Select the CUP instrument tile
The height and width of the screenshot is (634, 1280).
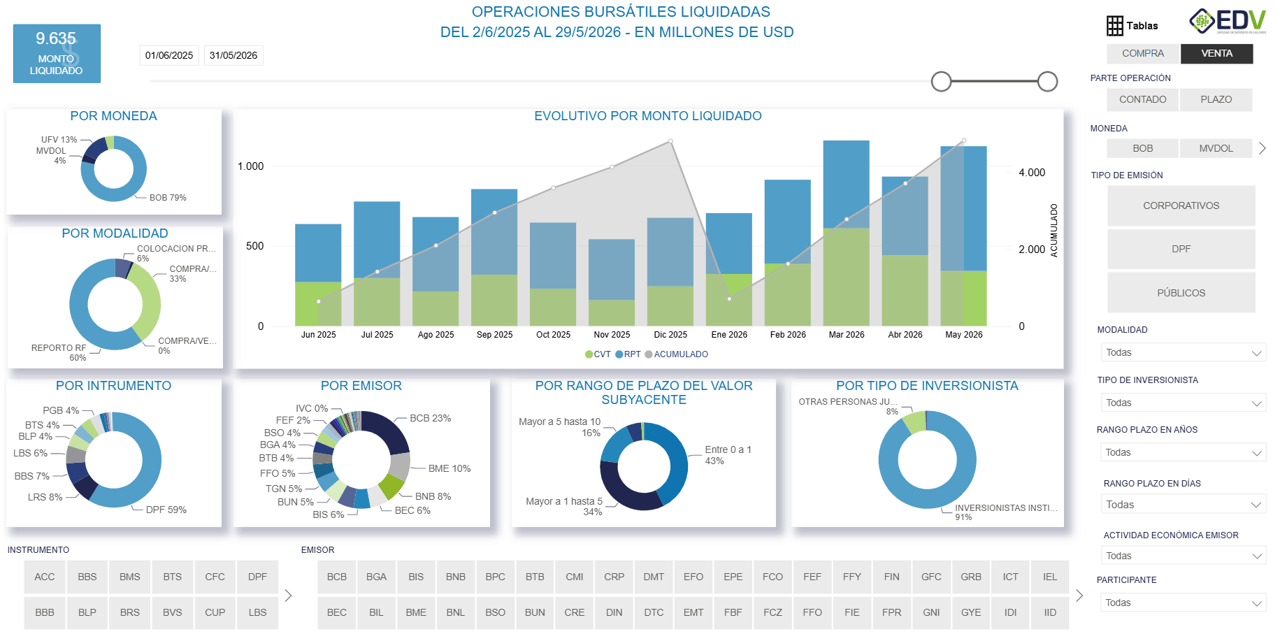tap(215, 612)
